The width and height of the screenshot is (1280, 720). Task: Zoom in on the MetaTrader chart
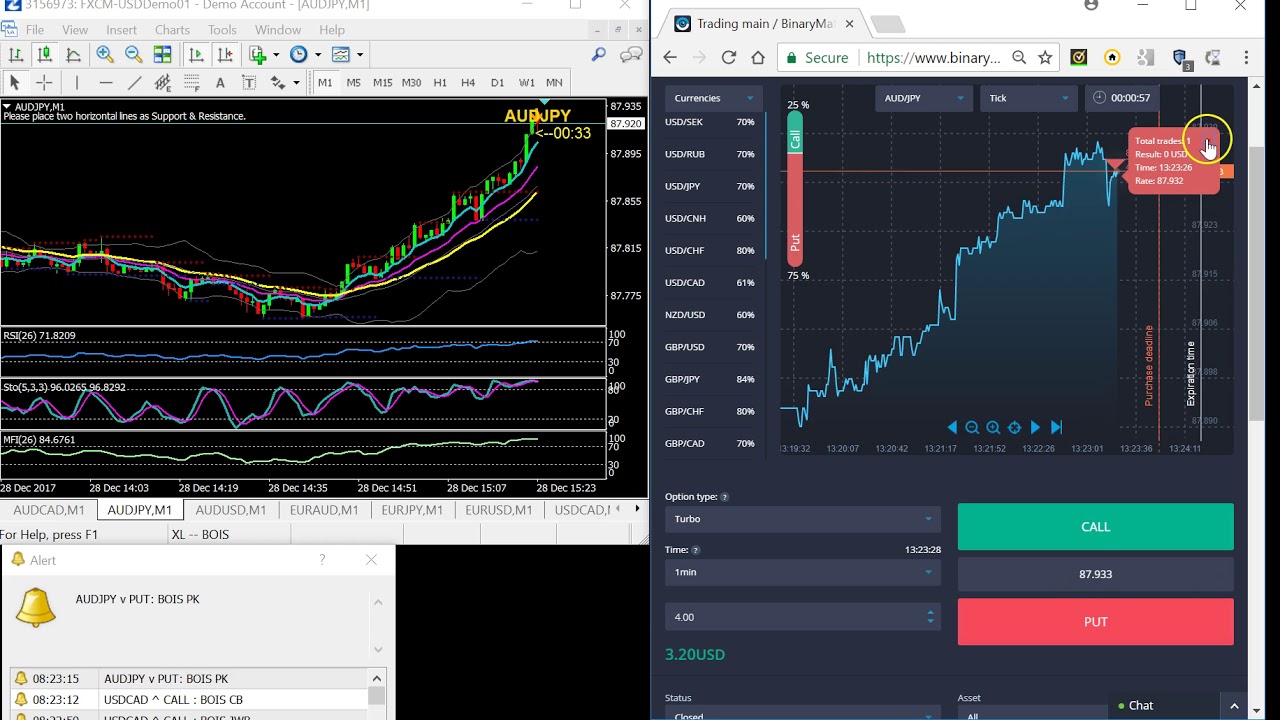[x=104, y=55]
